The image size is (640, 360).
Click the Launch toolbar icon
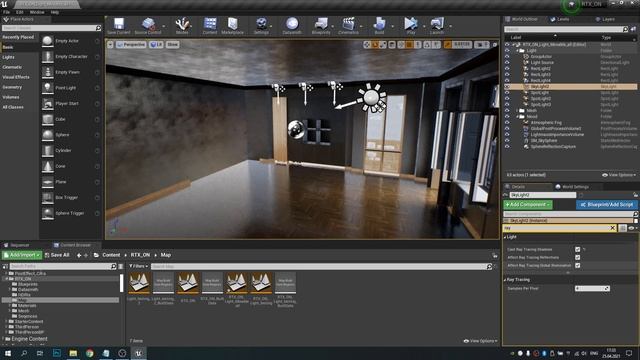[437, 26]
